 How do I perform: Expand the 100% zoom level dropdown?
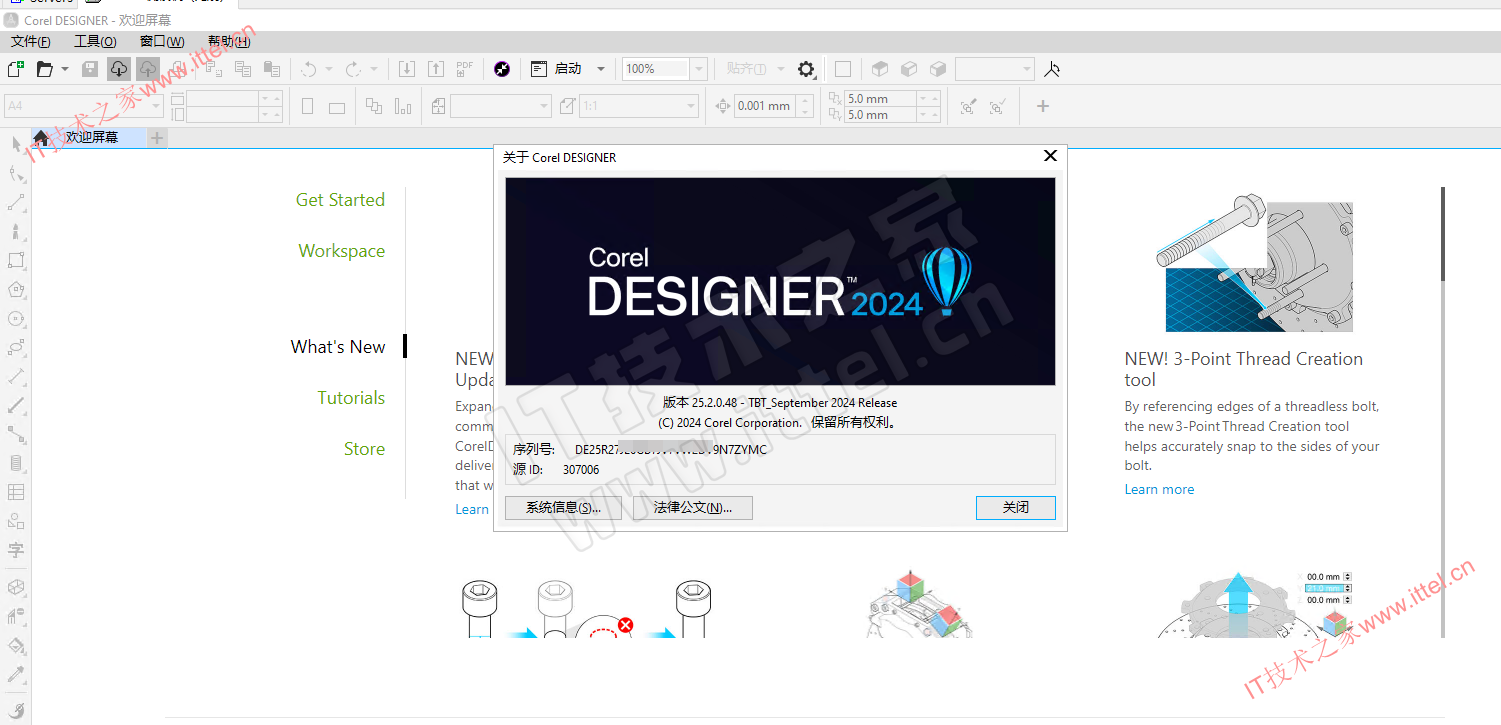699,69
